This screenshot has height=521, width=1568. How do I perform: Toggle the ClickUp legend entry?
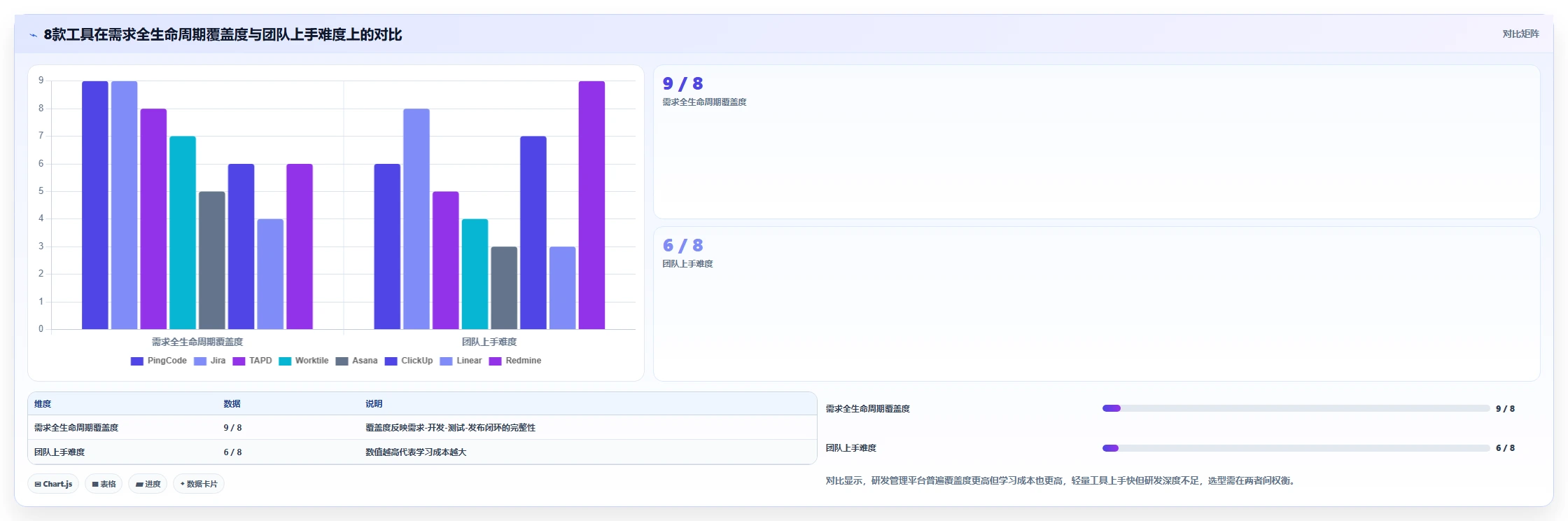tap(409, 361)
